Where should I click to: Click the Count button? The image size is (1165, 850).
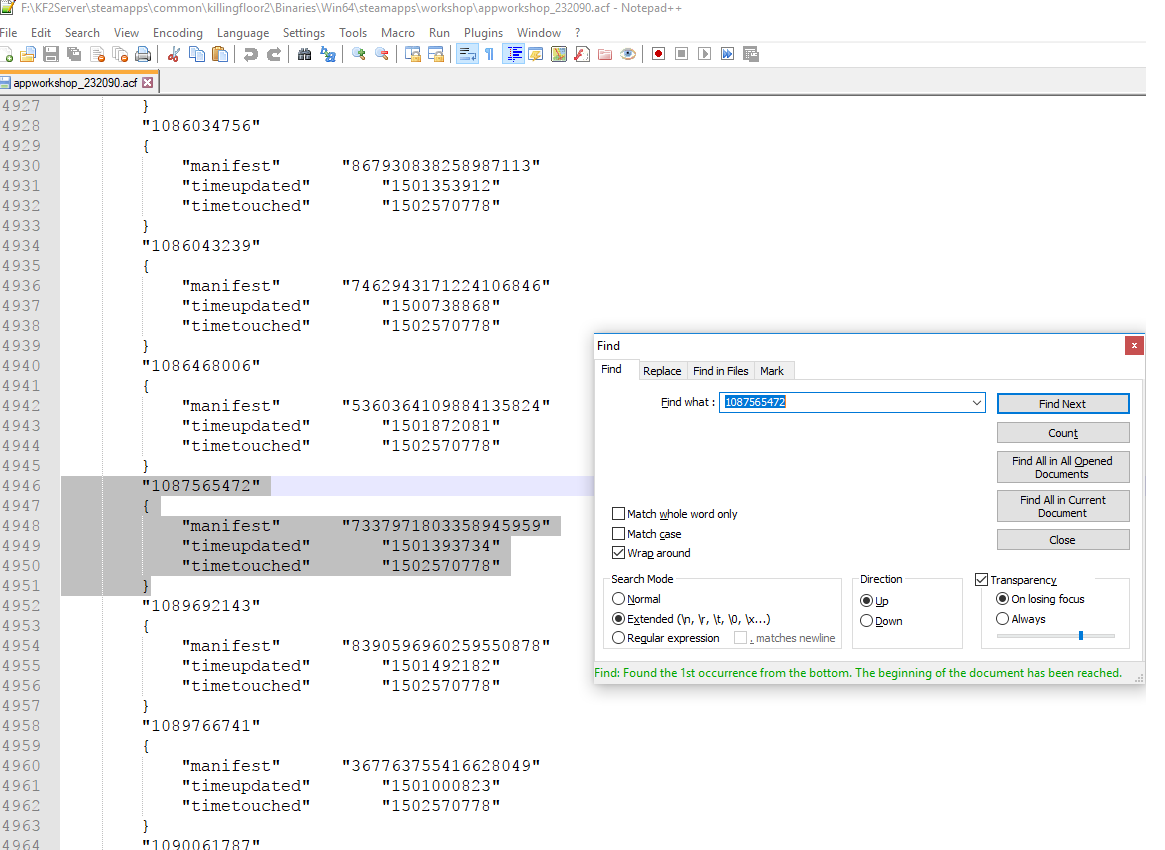1062,433
